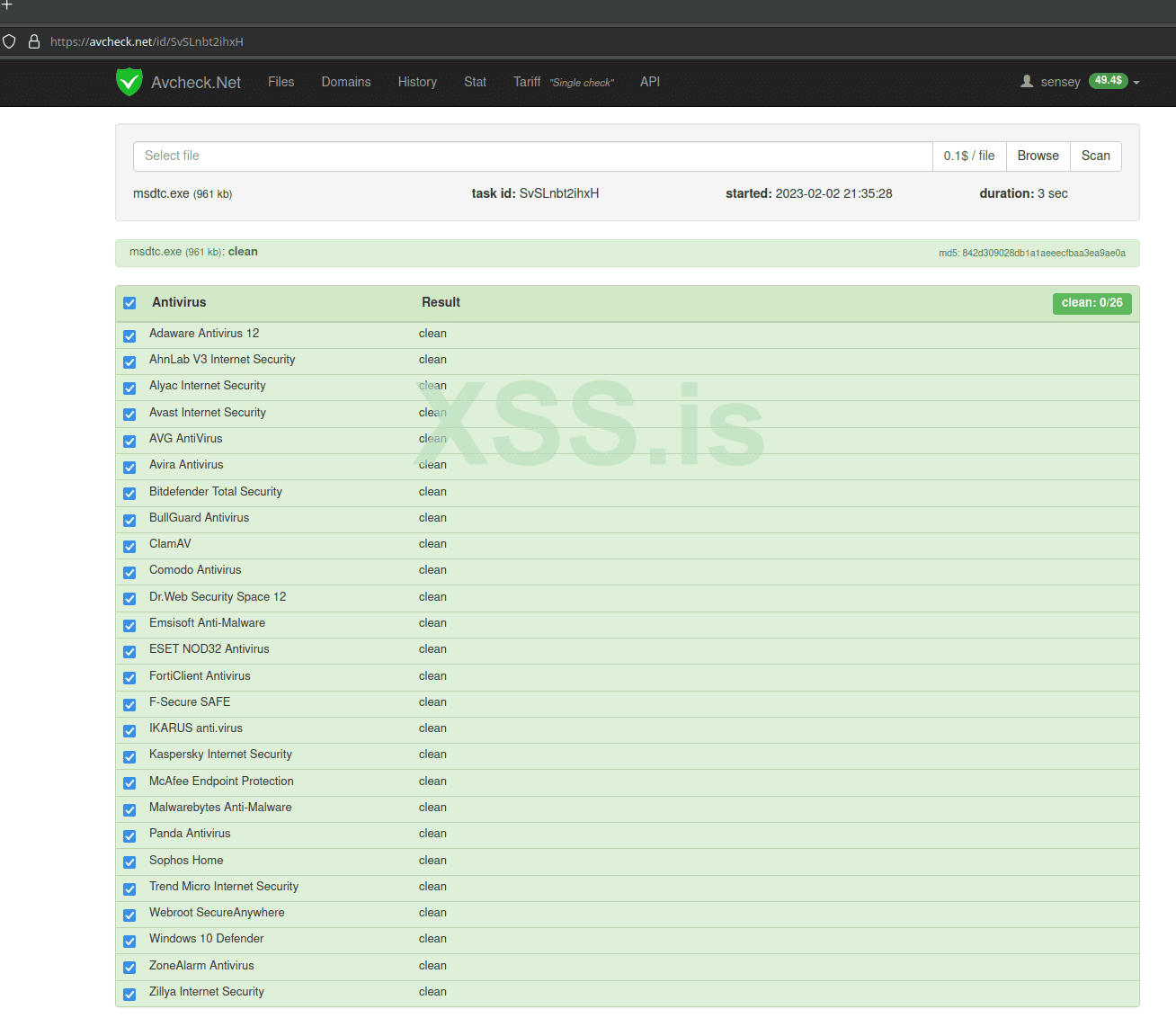Viewport: 1176px width, 1036px height.
Task: Uncheck Windows 10 Defender checkbox
Action: (x=129, y=941)
